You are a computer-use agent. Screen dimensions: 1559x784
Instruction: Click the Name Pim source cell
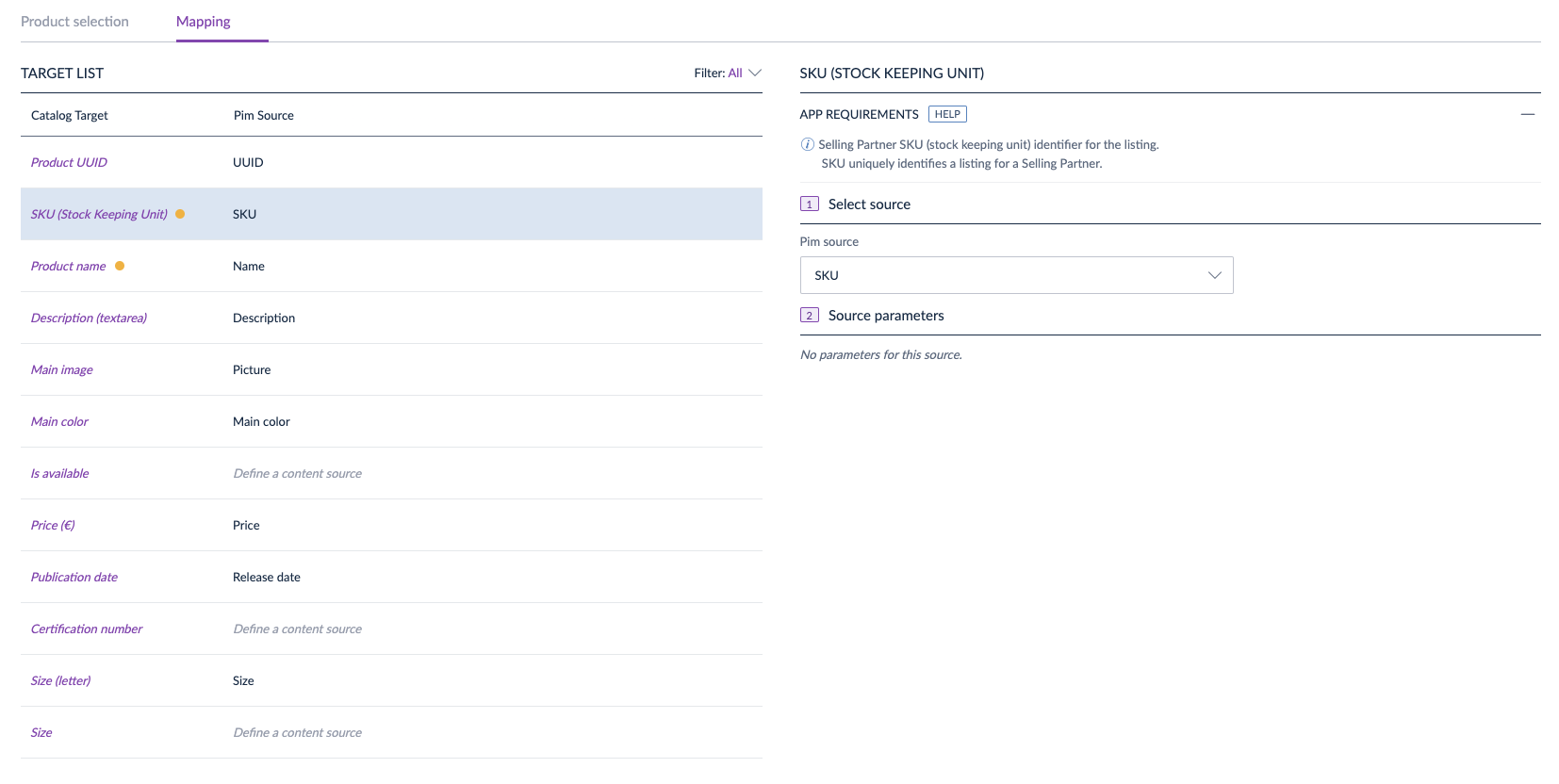249,266
